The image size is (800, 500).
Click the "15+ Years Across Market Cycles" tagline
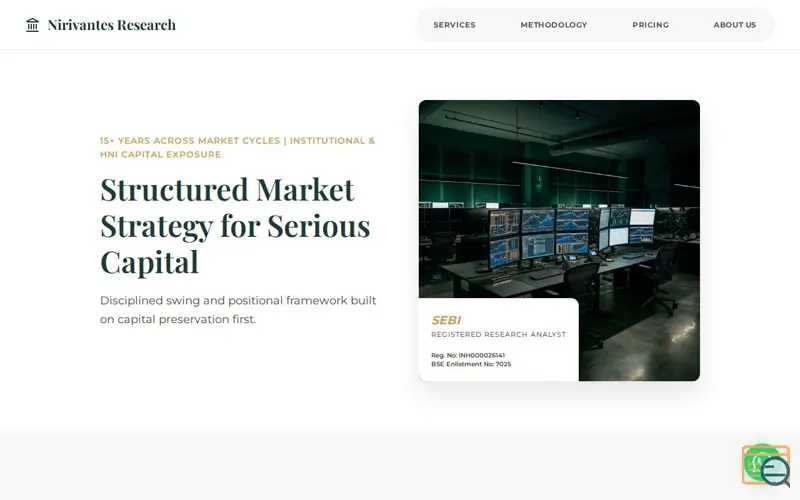point(238,147)
